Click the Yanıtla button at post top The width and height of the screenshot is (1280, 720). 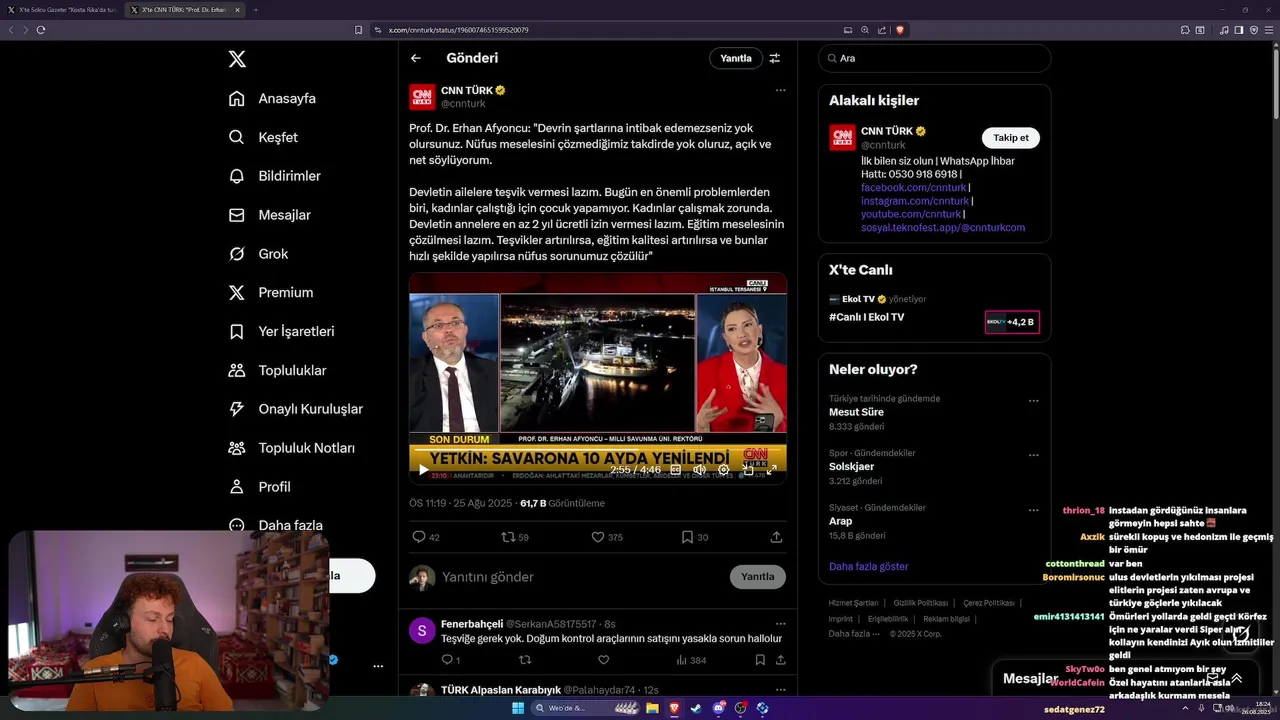(736, 58)
